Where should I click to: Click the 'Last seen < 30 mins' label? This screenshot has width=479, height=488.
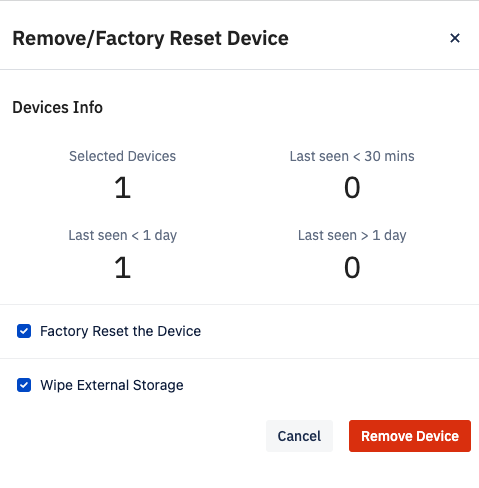pyautogui.click(x=352, y=156)
